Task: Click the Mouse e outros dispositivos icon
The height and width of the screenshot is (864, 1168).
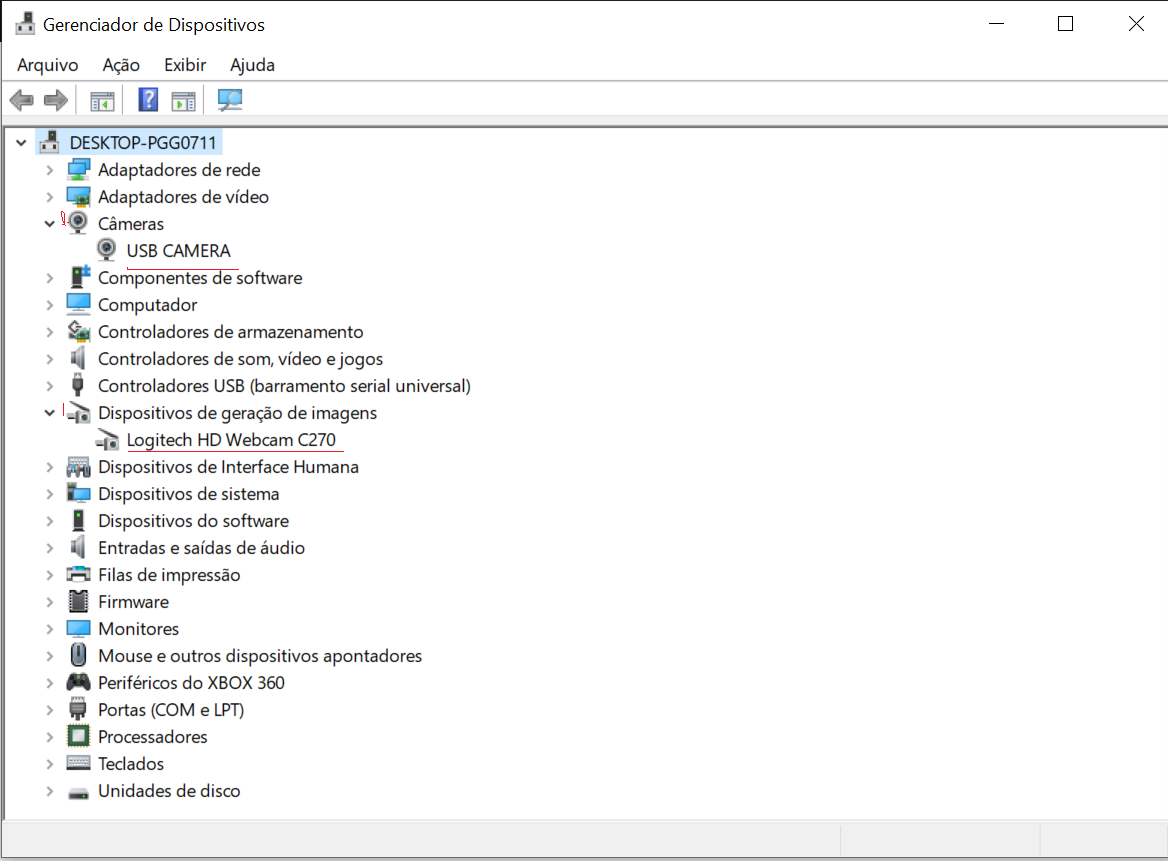Action: (x=78, y=655)
